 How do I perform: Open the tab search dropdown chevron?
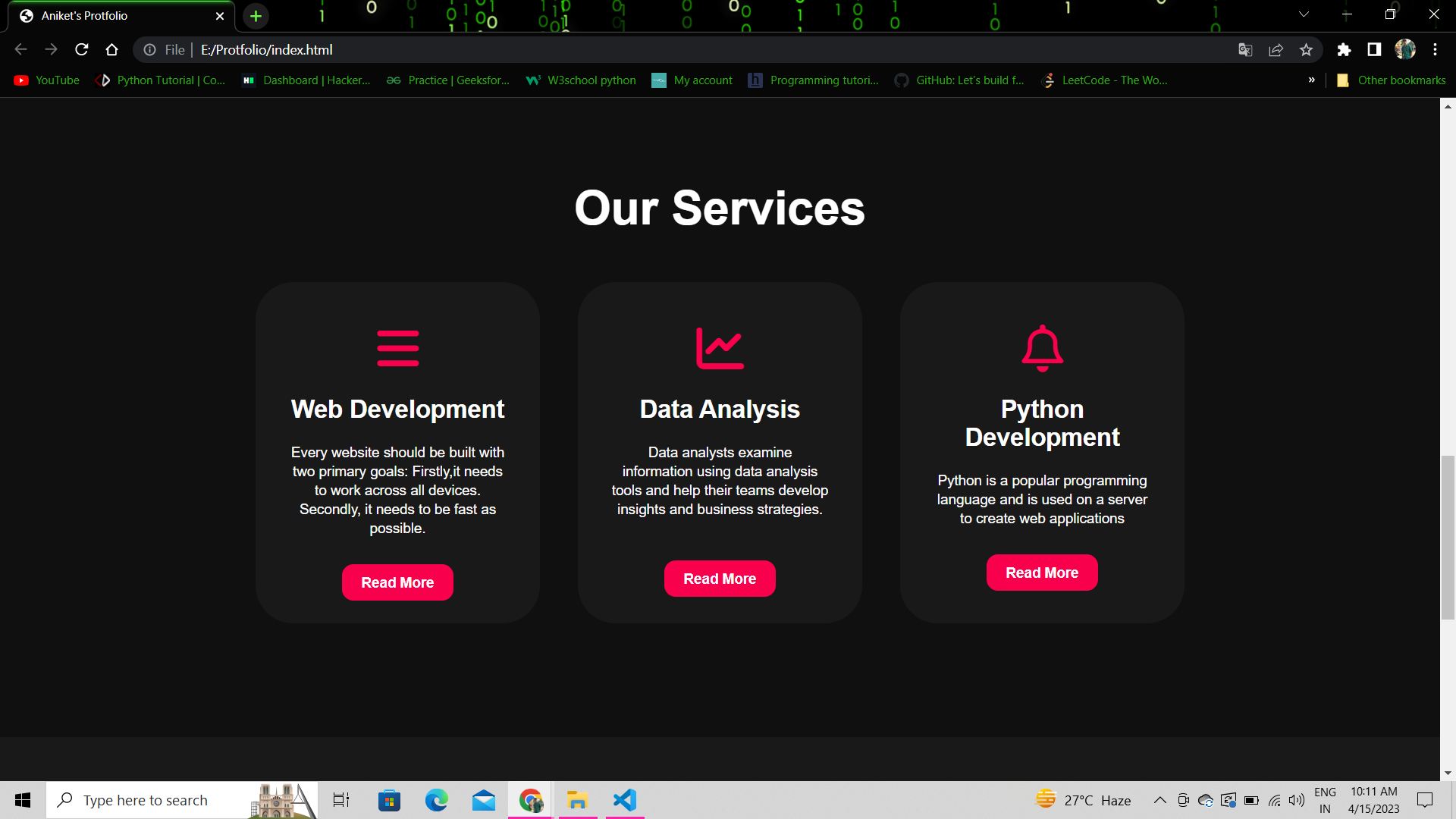(x=1302, y=14)
